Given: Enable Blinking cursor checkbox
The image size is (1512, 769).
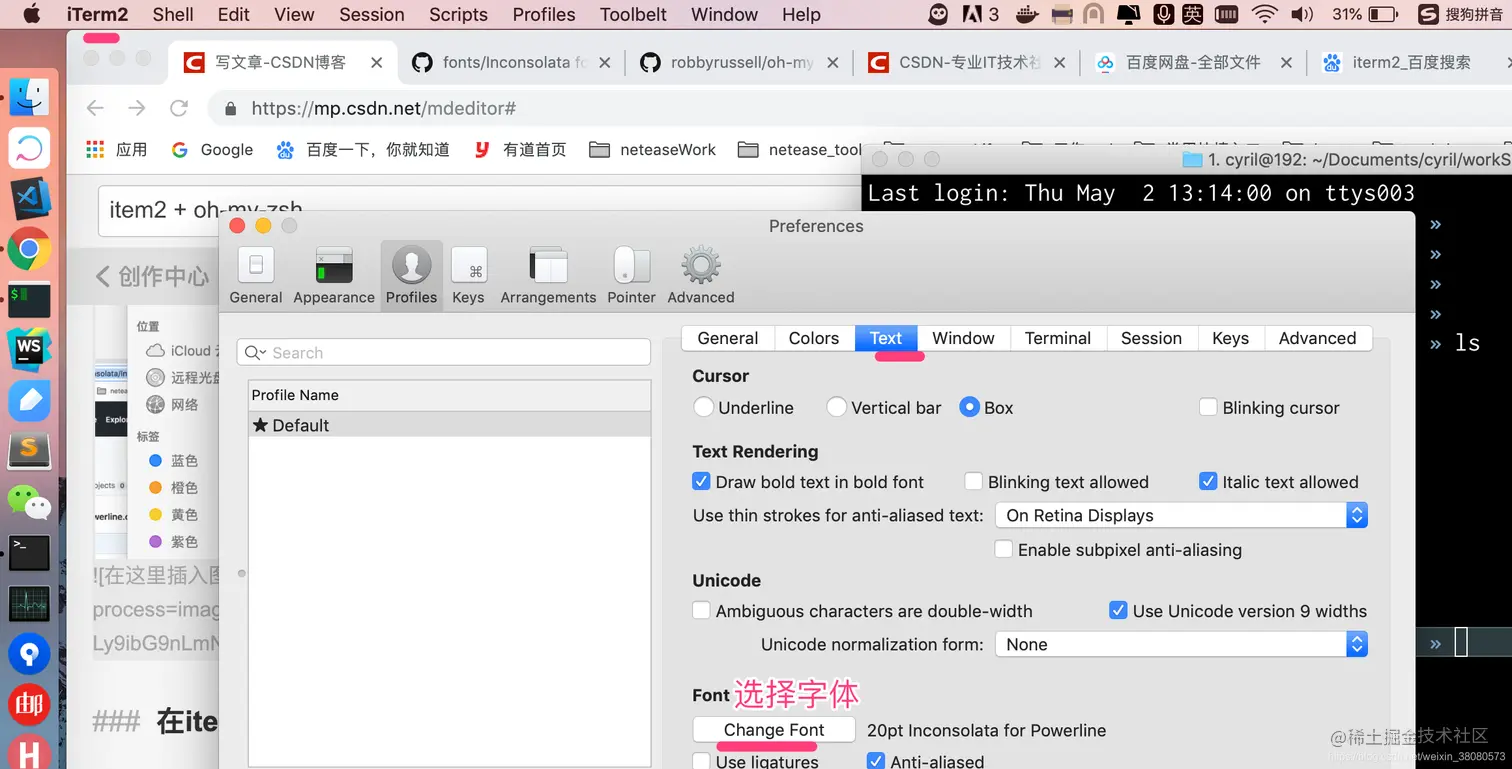Looking at the screenshot, I should tap(1209, 407).
